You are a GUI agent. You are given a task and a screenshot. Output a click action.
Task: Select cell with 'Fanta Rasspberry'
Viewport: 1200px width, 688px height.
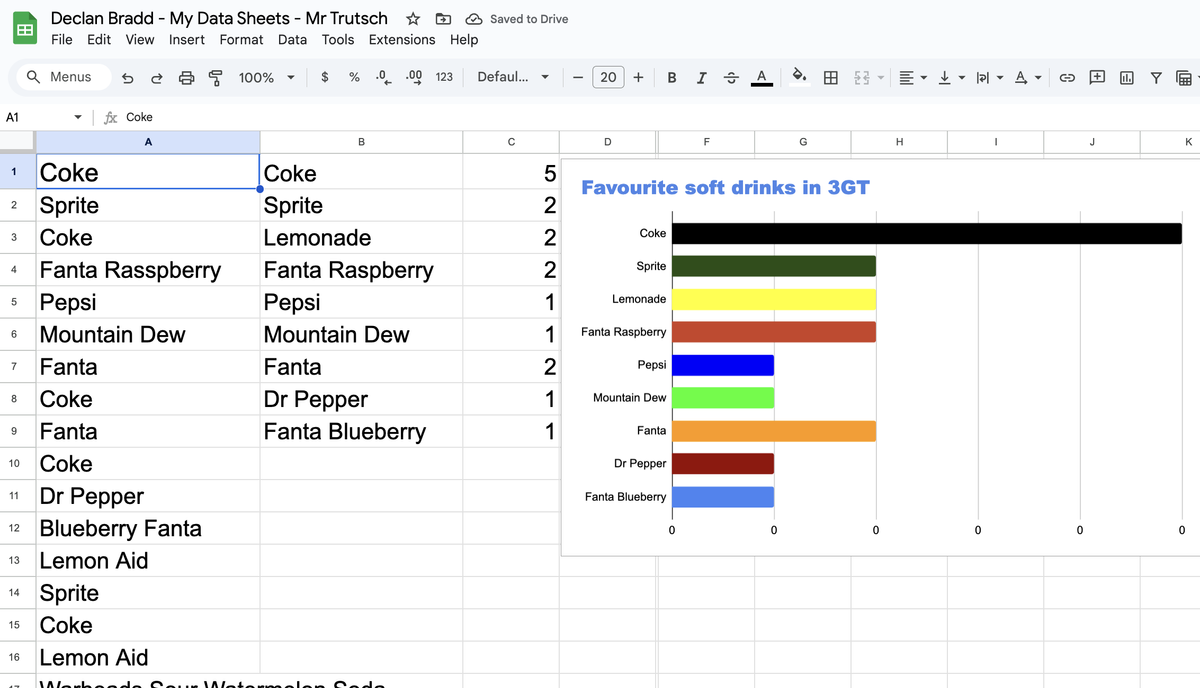pyautogui.click(x=148, y=270)
